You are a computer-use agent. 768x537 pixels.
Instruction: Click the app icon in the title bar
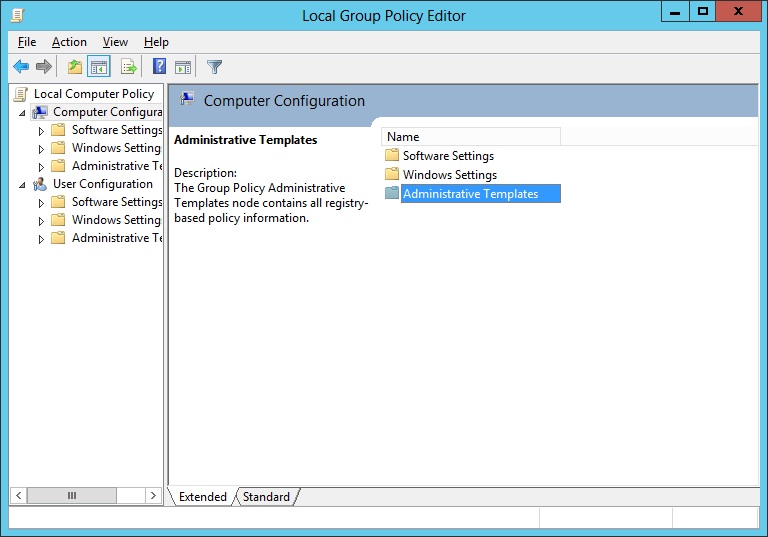[x=18, y=15]
